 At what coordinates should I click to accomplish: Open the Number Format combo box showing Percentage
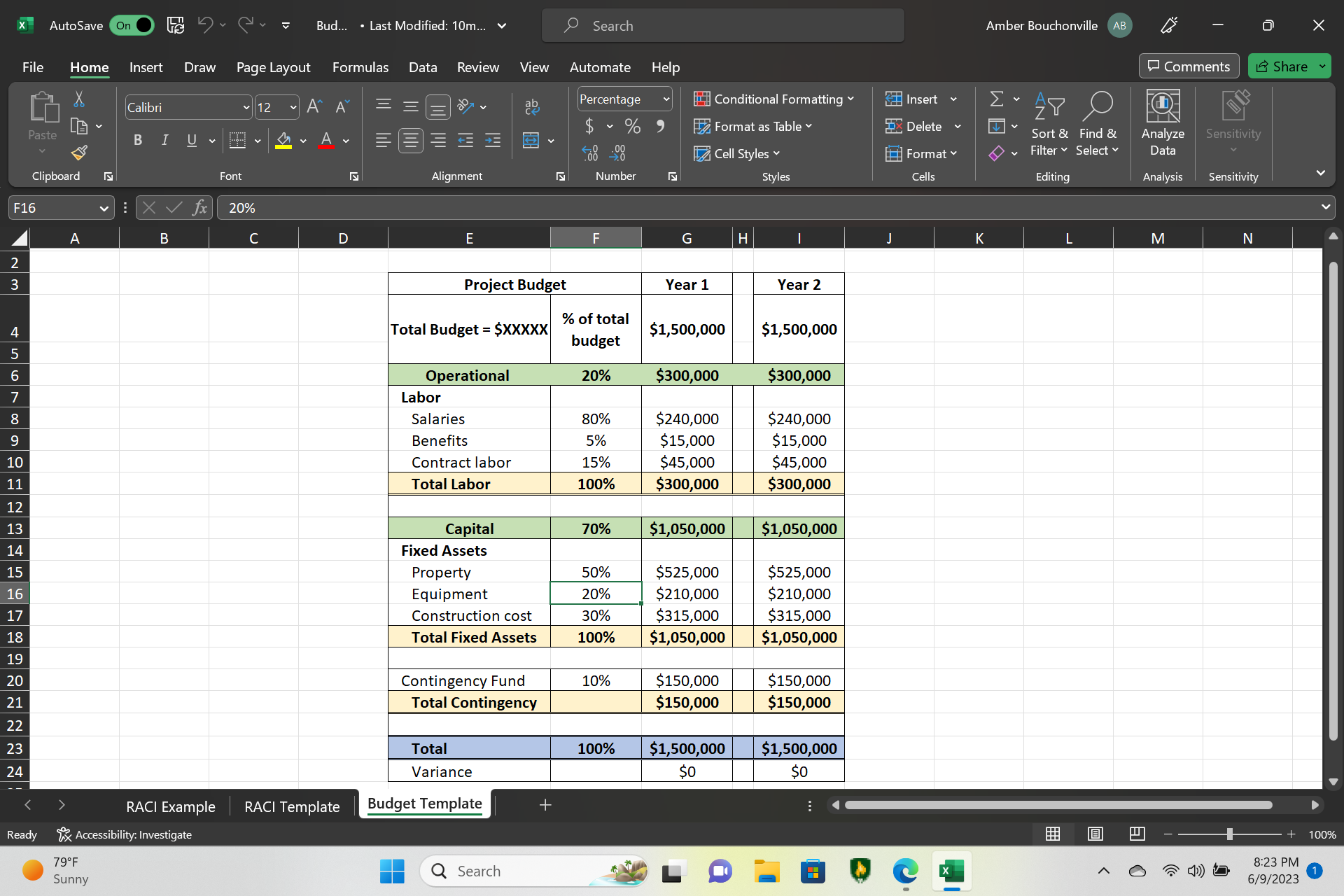[623, 99]
